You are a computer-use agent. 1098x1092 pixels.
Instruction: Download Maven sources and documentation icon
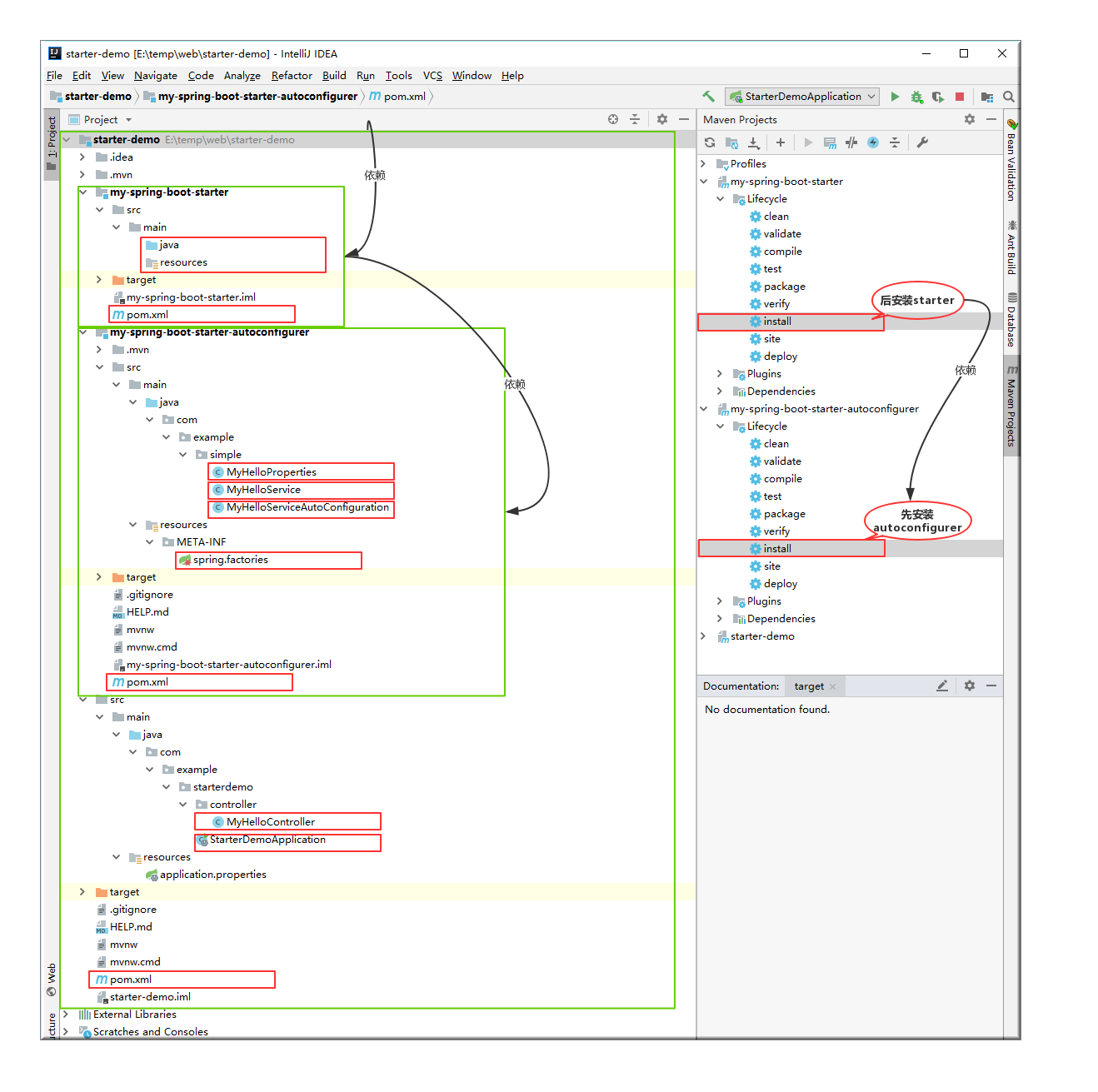pyautogui.click(x=753, y=142)
